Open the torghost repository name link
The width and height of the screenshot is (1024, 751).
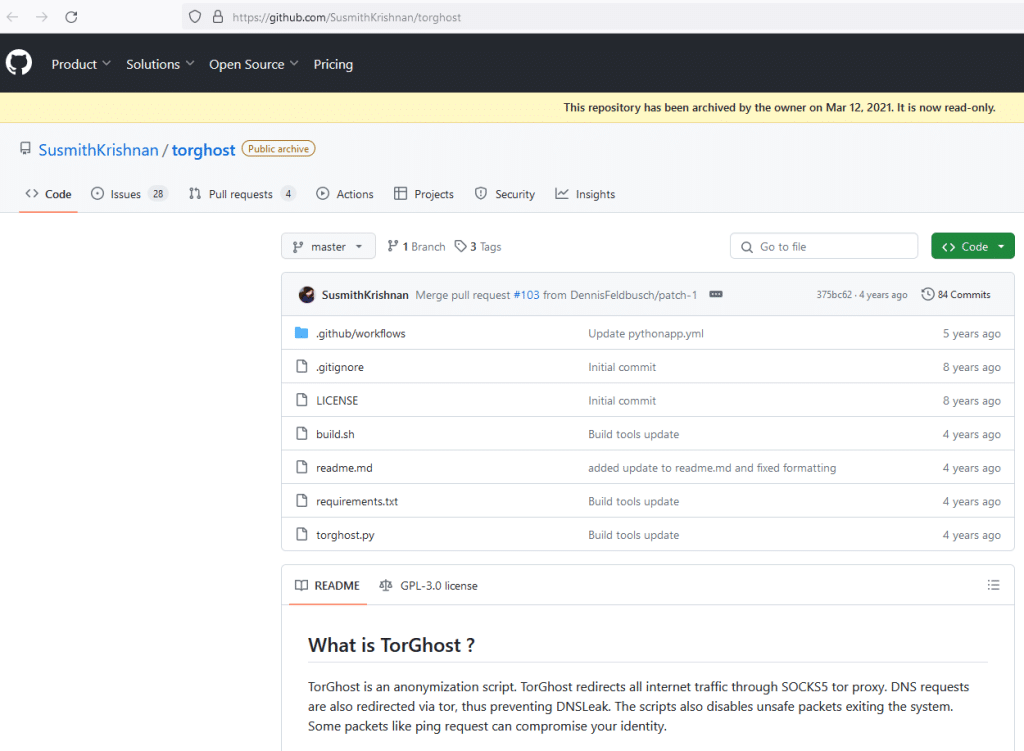click(x=203, y=150)
